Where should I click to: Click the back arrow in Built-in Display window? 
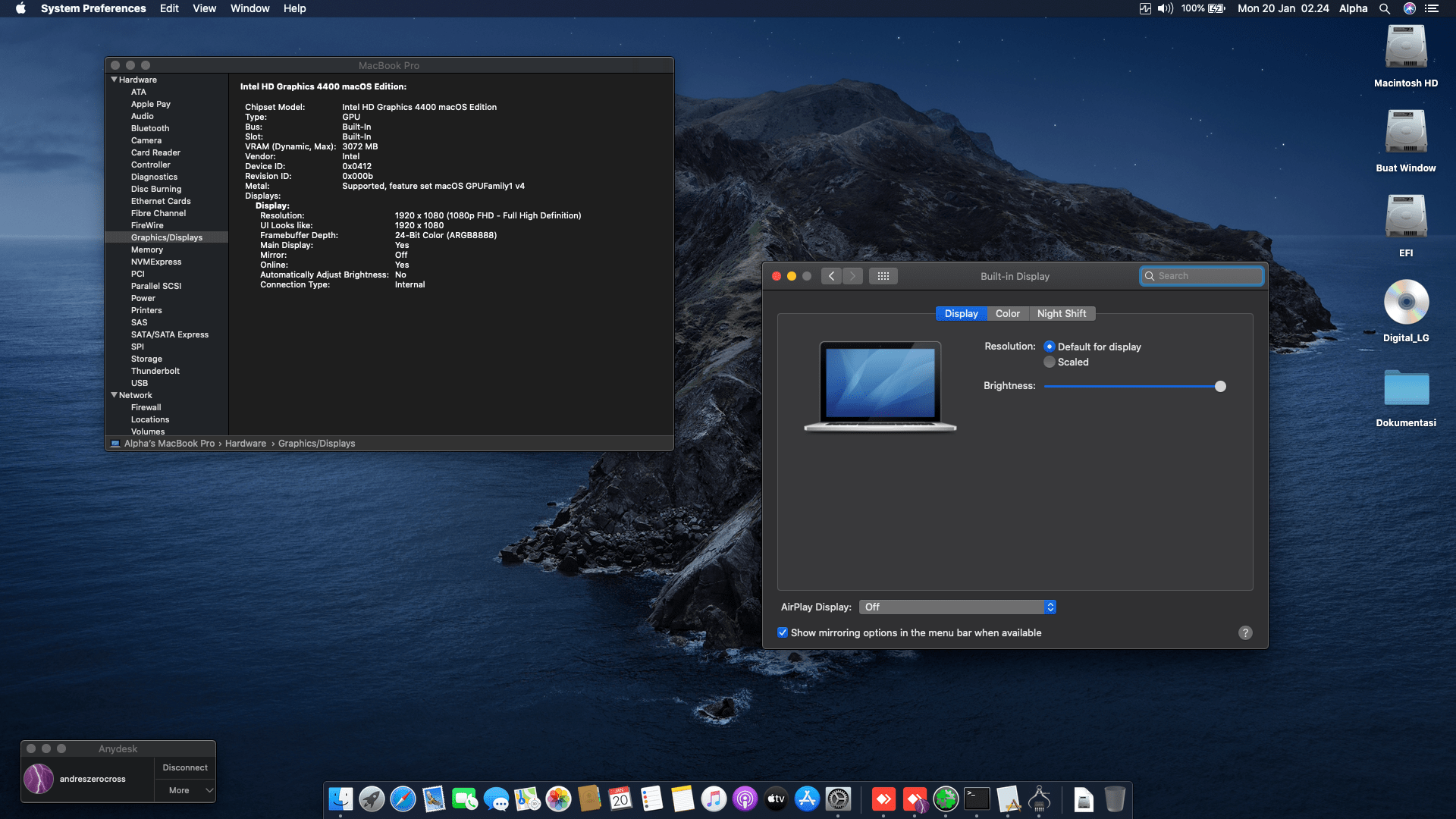[832, 276]
